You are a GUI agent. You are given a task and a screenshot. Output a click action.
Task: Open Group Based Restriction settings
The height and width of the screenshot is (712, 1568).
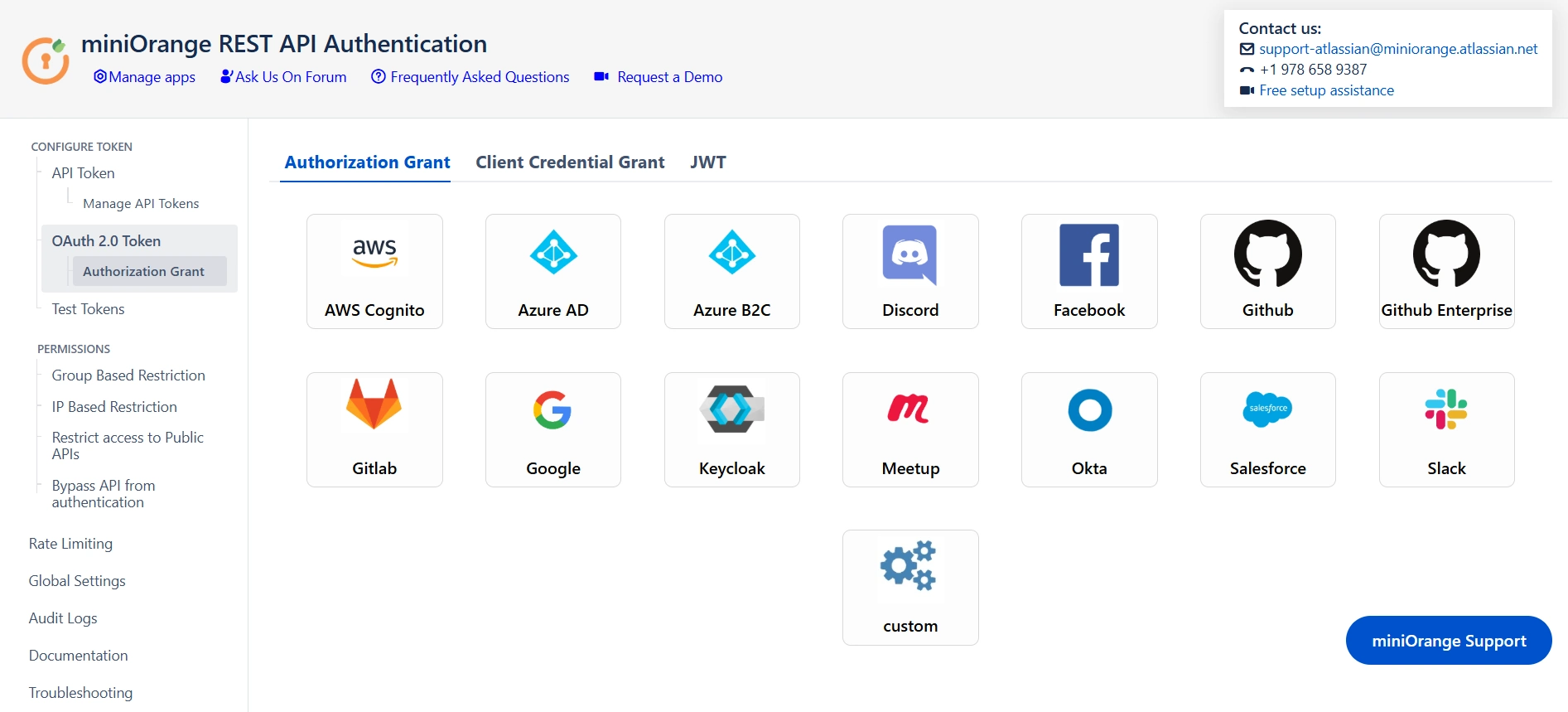(x=128, y=375)
